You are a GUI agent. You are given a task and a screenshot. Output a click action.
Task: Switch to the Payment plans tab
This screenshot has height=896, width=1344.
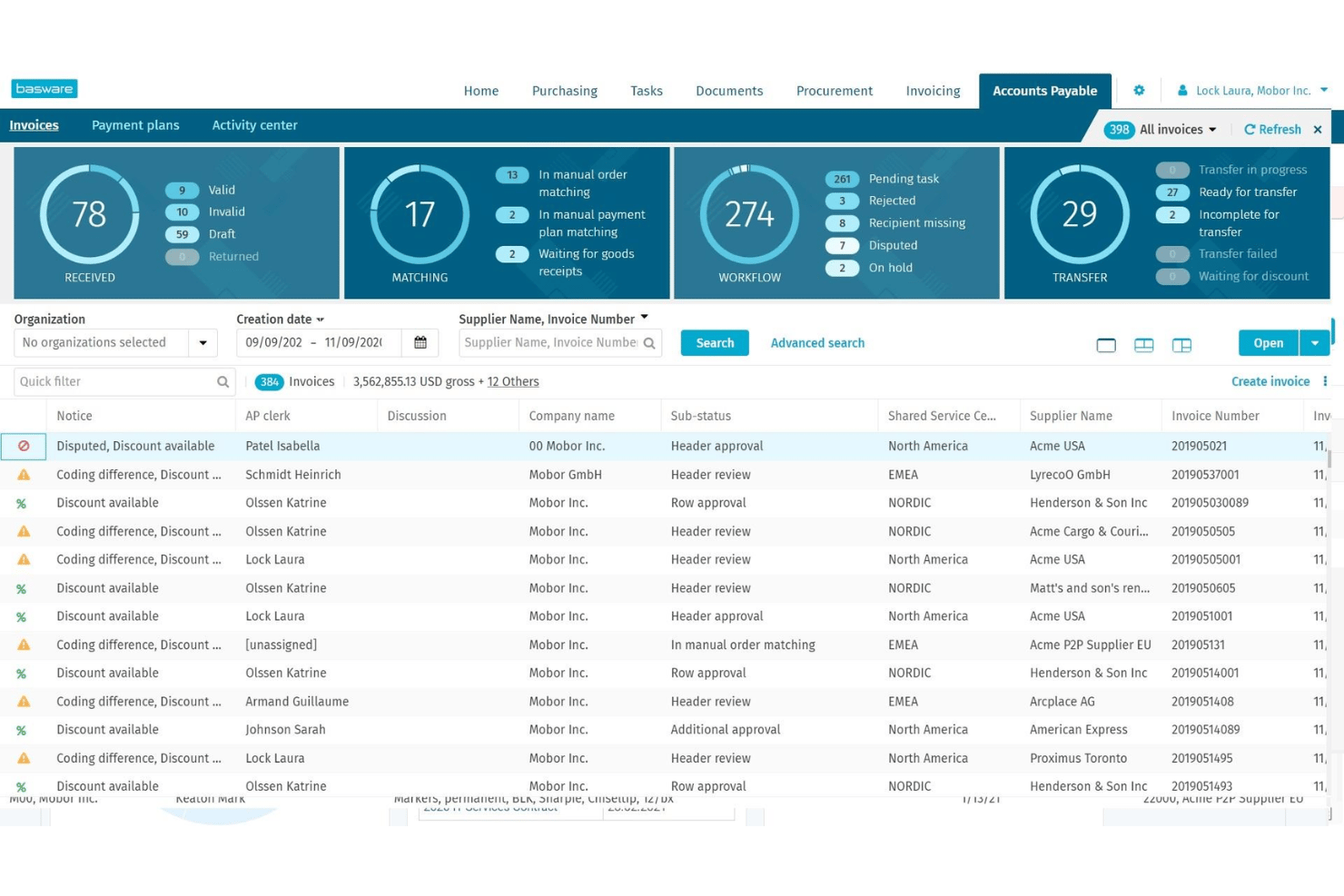coord(135,125)
